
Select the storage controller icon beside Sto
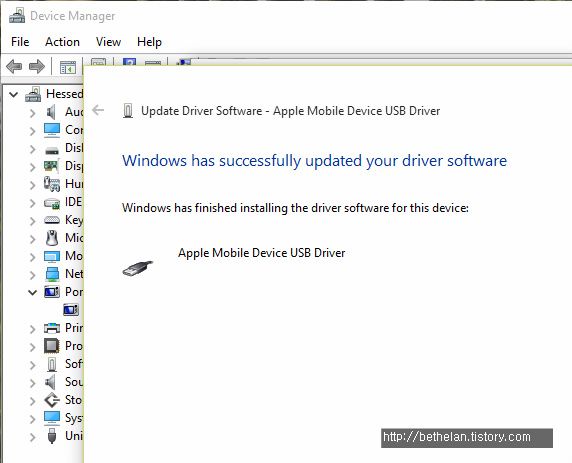pos(52,400)
